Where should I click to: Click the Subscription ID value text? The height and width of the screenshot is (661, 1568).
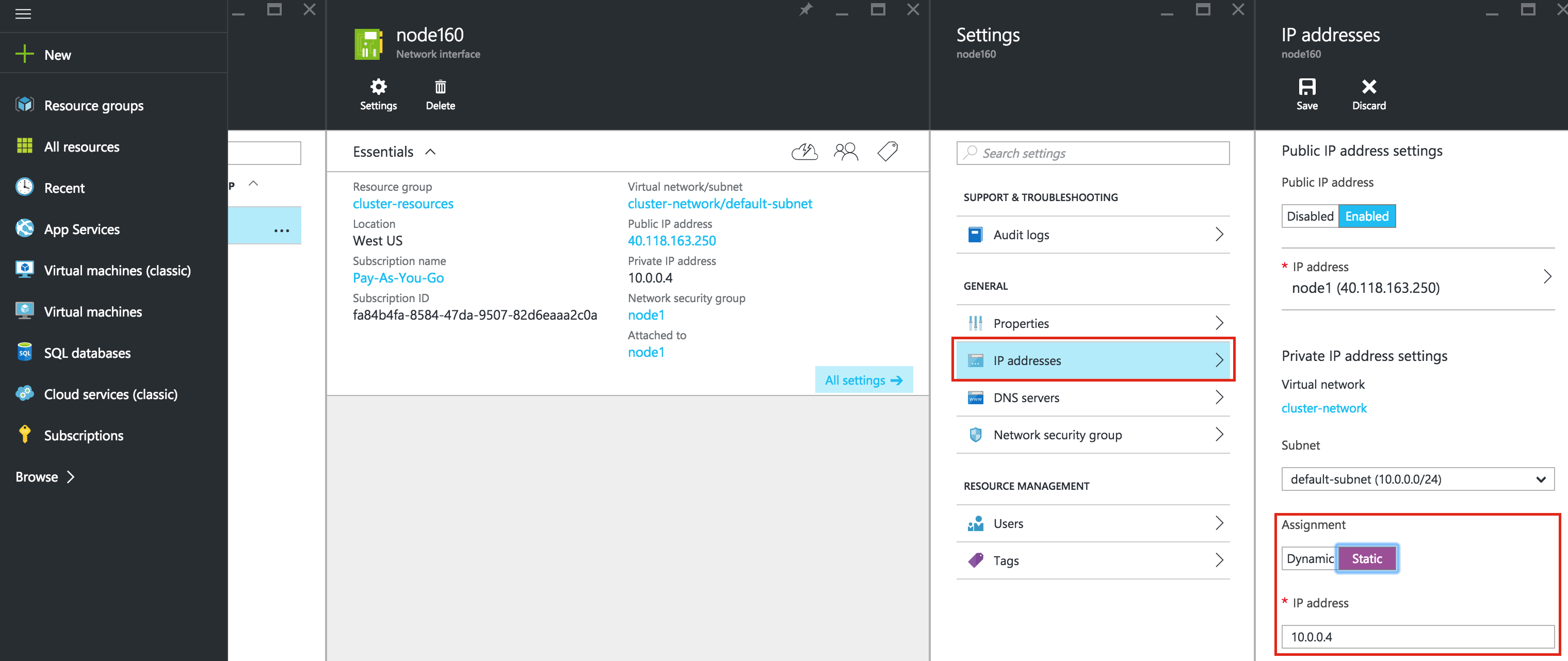click(x=475, y=315)
